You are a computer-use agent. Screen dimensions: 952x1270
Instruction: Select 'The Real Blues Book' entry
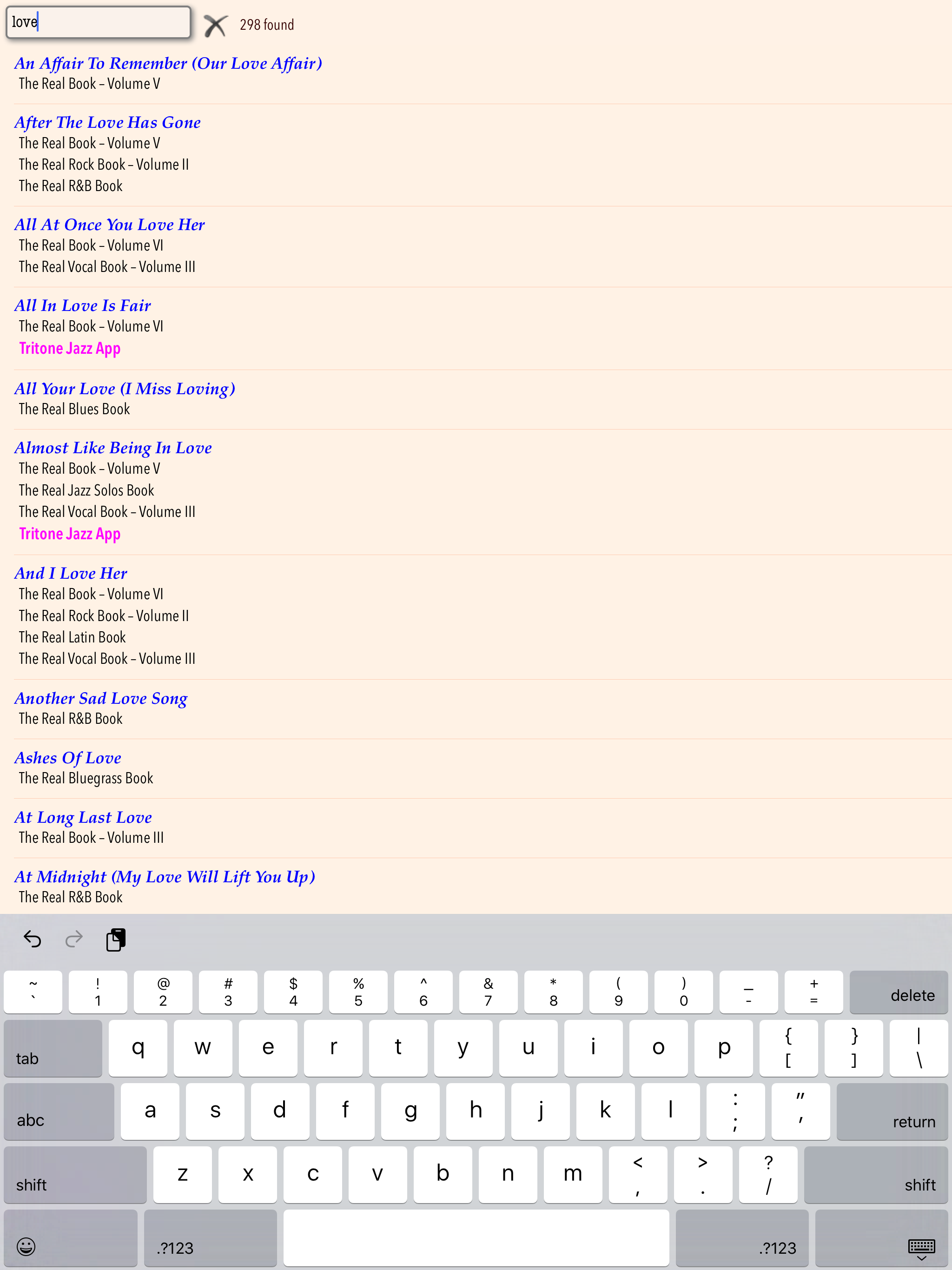click(74, 410)
